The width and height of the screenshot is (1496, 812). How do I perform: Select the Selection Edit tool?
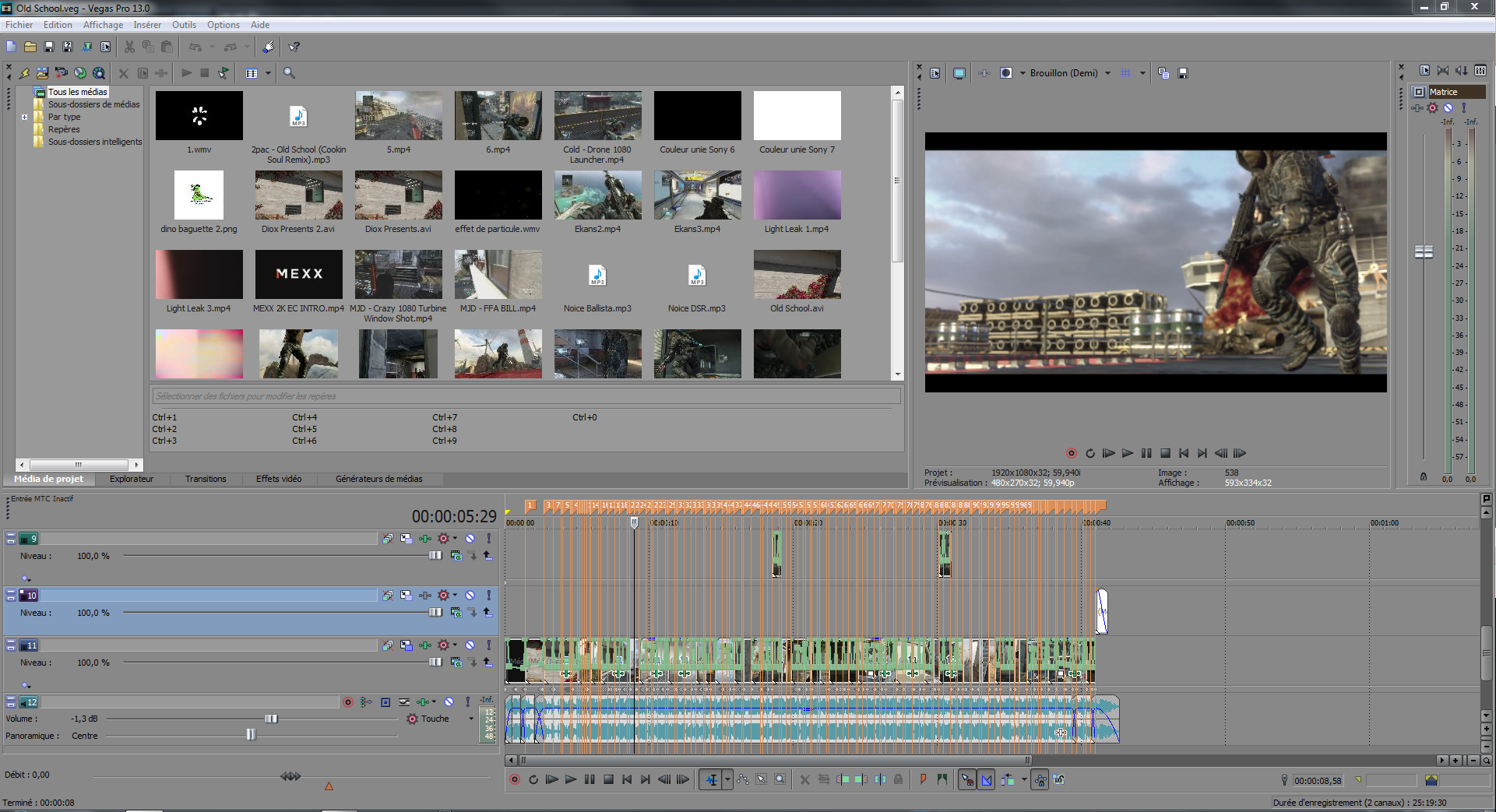coord(761,779)
